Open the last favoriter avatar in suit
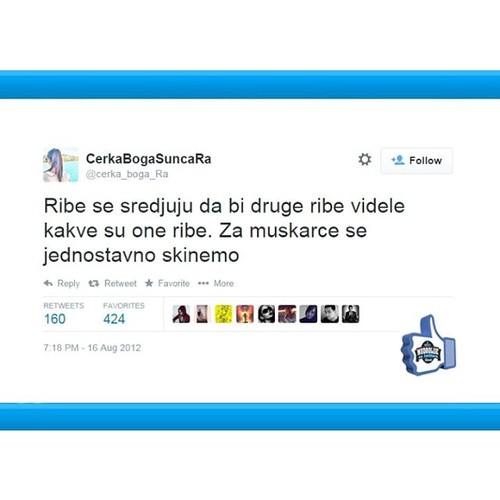This screenshot has height=500, width=500. click(351, 314)
